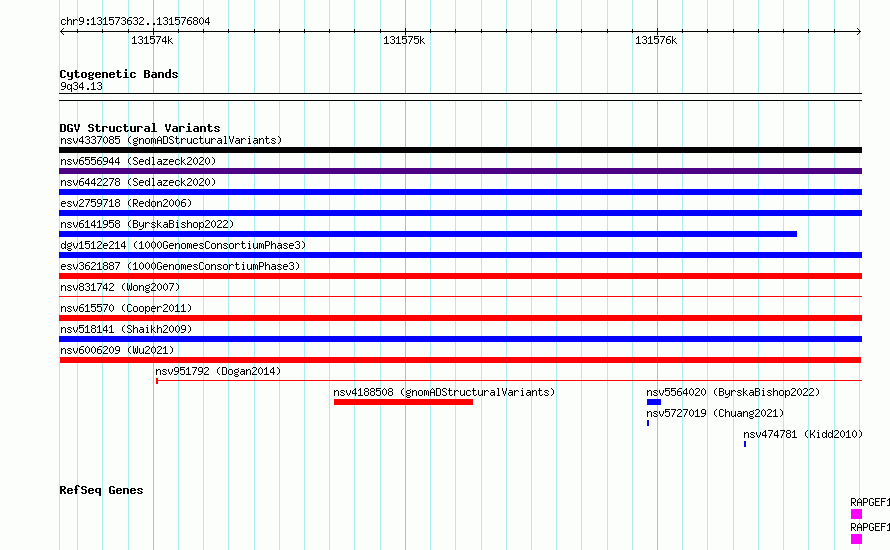Viewport: 890px width, 550px height.
Task: Select the nsv6556944 Sedlazeck2020 purple bar
Action: 460,171
